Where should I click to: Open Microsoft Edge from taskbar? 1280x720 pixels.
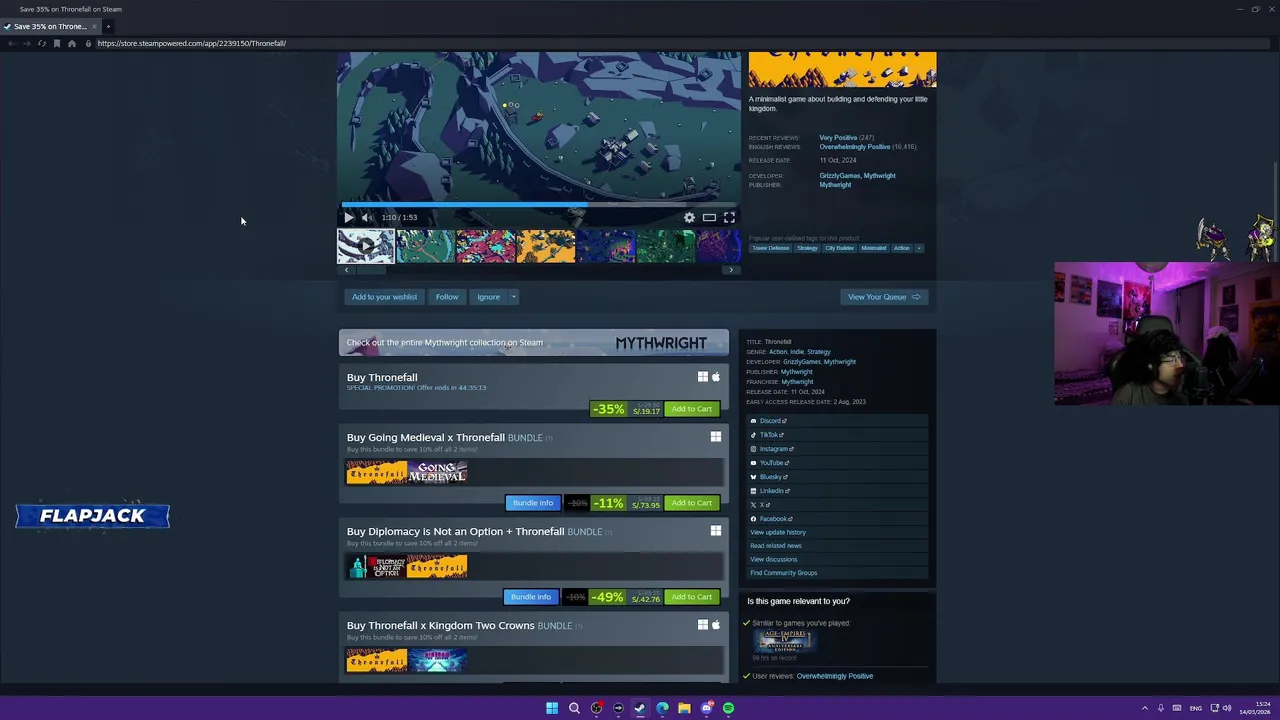[x=662, y=708]
